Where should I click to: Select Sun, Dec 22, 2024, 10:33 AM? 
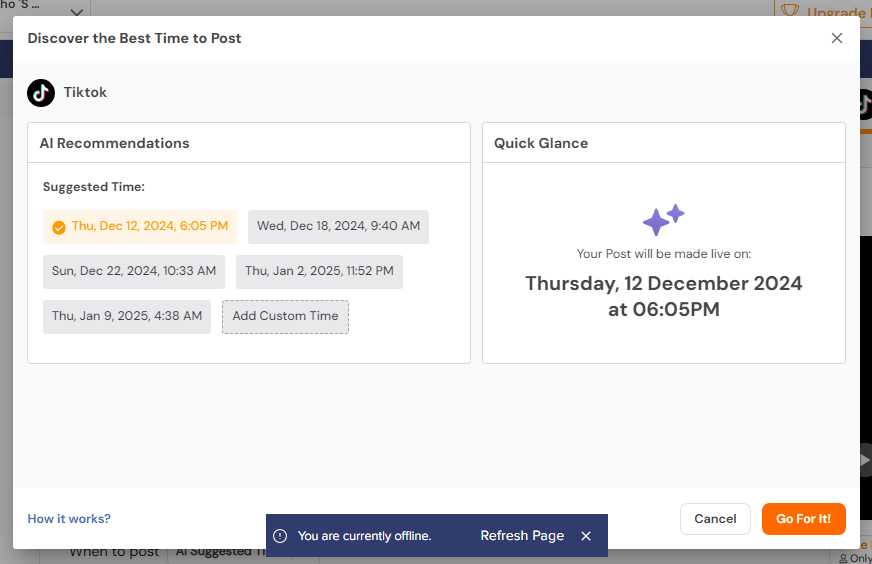[133, 271]
